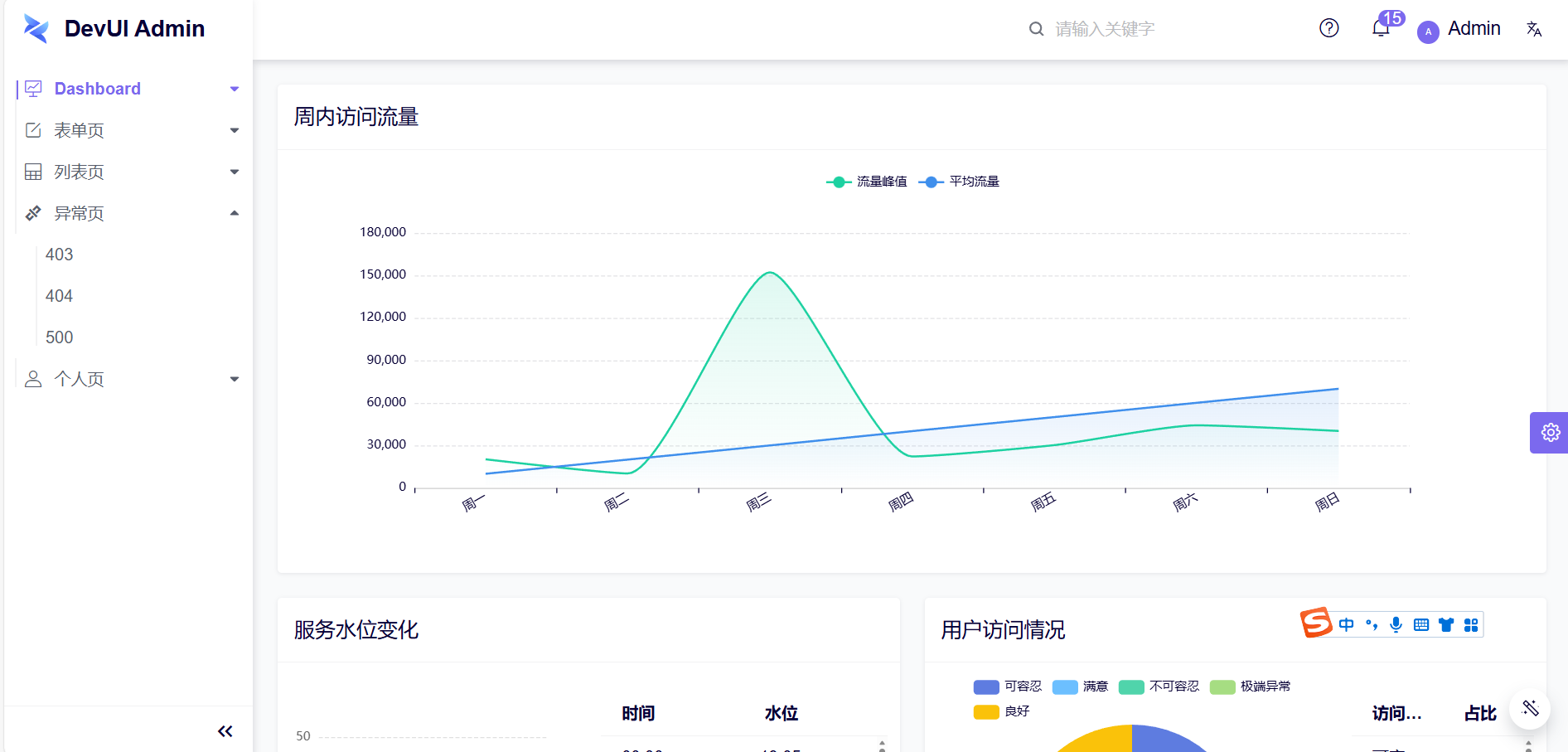Click the Admin user avatar
The height and width of the screenshot is (752, 1568).
pos(1428,32)
